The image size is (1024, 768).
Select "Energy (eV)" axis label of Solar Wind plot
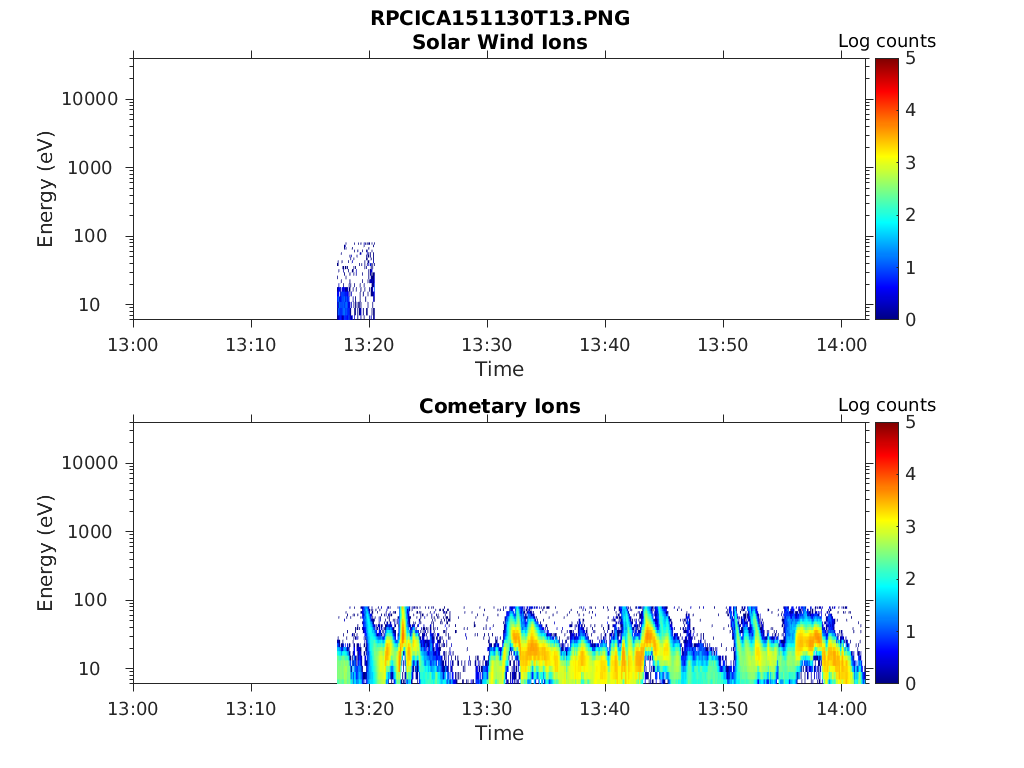coord(45,189)
